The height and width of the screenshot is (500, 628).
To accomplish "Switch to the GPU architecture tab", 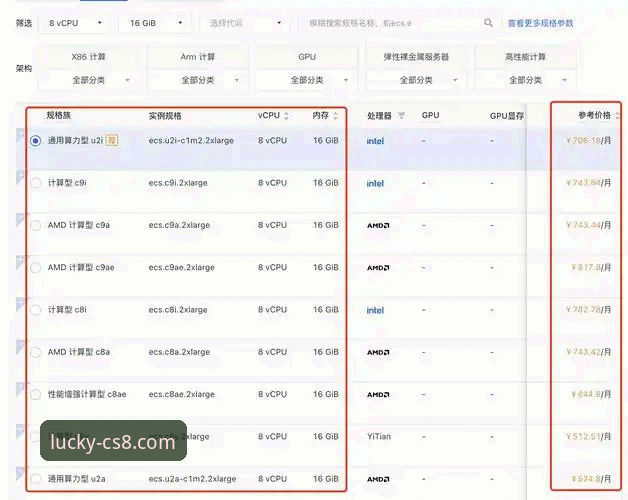I will coord(307,57).
